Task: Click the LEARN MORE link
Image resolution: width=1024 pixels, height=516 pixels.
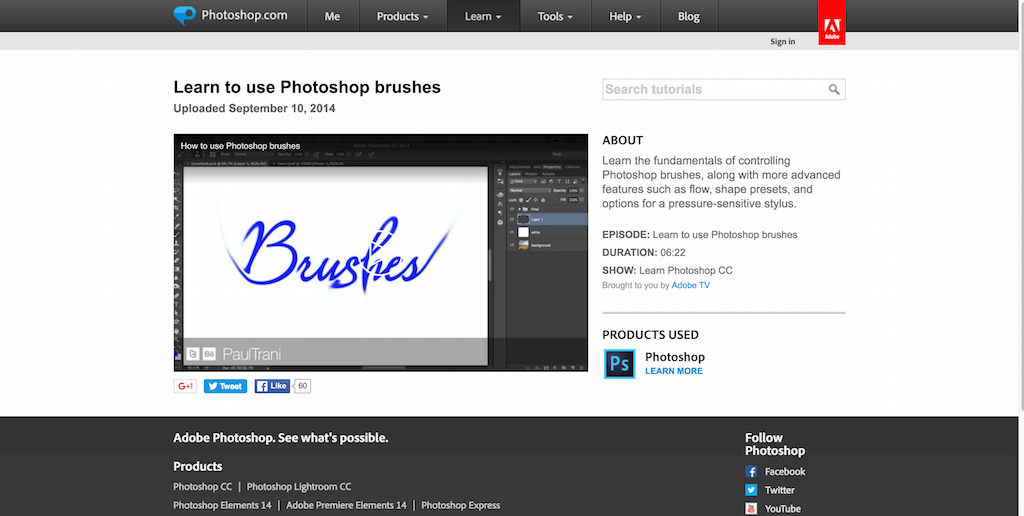Action: point(674,371)
